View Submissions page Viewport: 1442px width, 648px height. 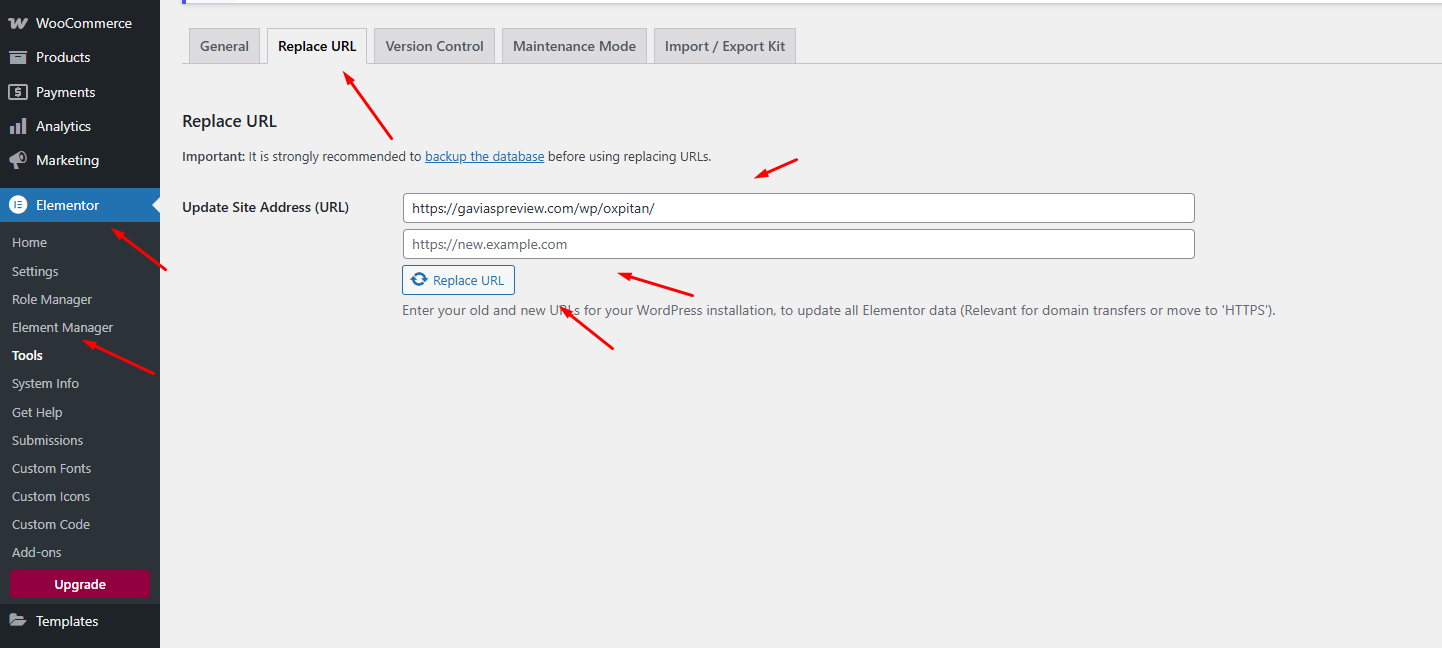(x=47, y=440)
